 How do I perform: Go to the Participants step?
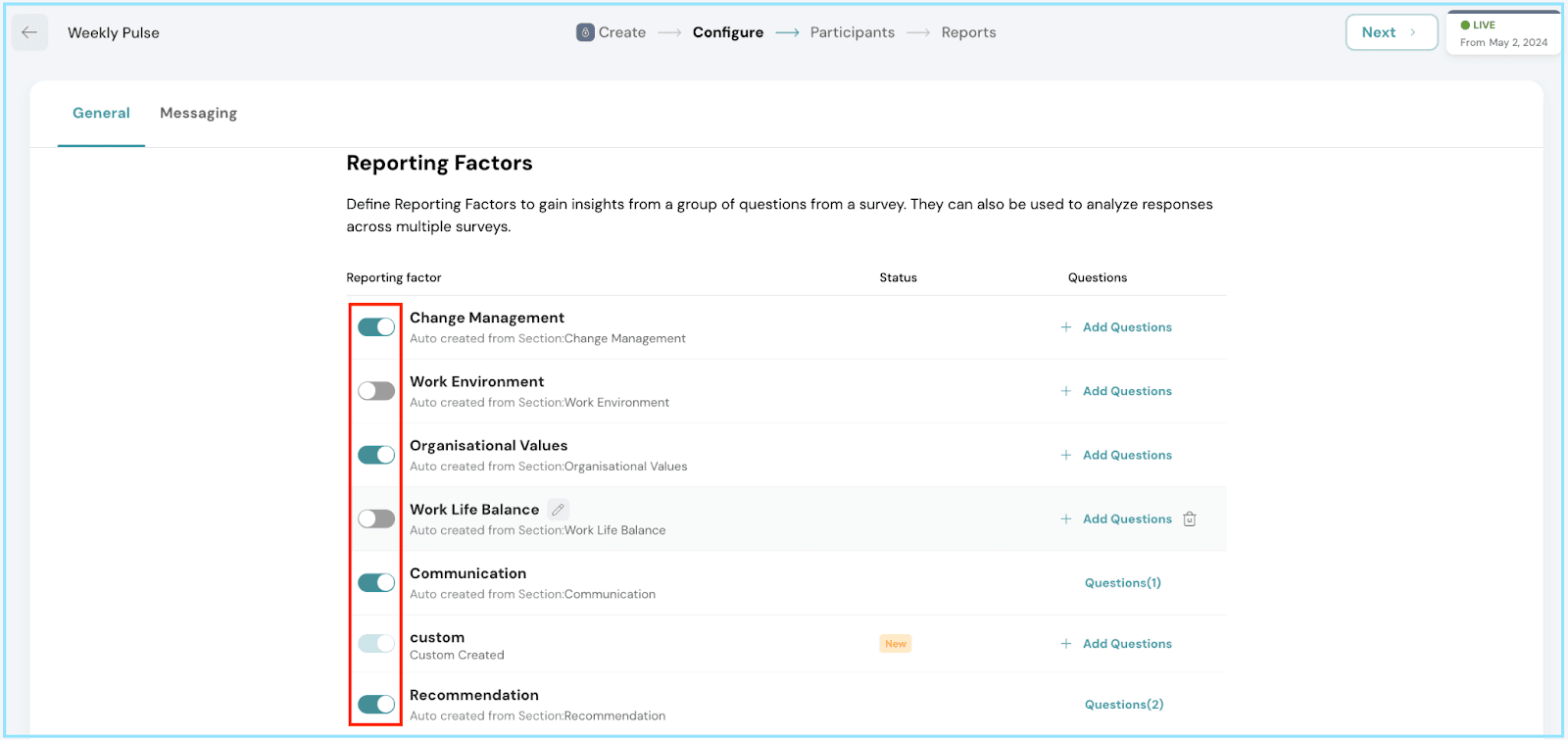click(852, 32)
